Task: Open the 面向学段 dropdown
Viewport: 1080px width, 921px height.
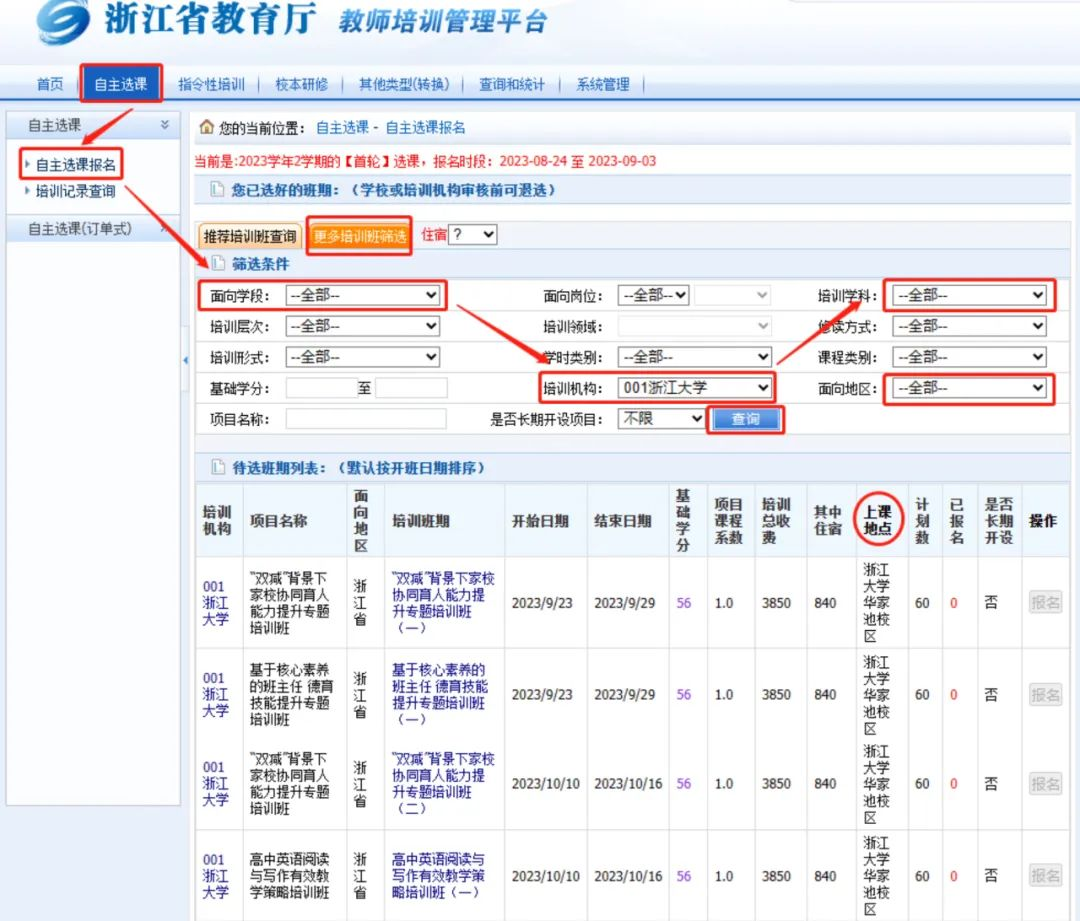Action: 362,295
